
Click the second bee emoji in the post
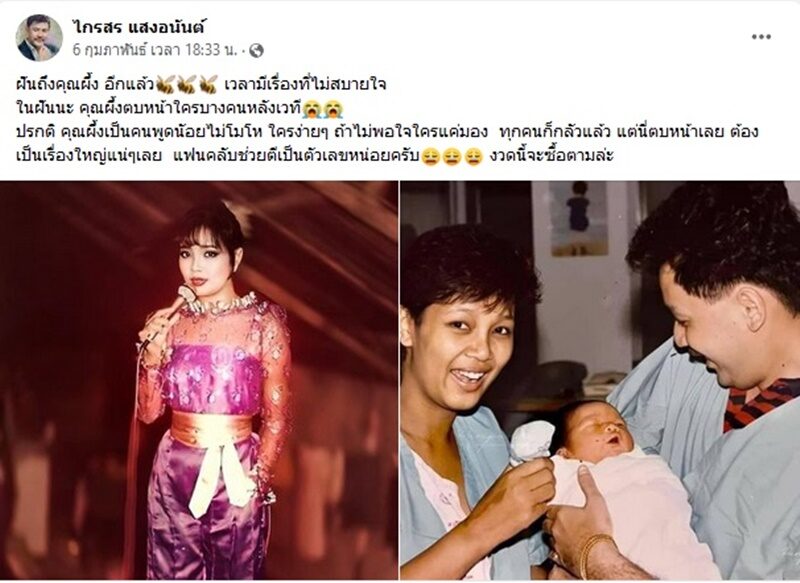(x=187, y=84)
